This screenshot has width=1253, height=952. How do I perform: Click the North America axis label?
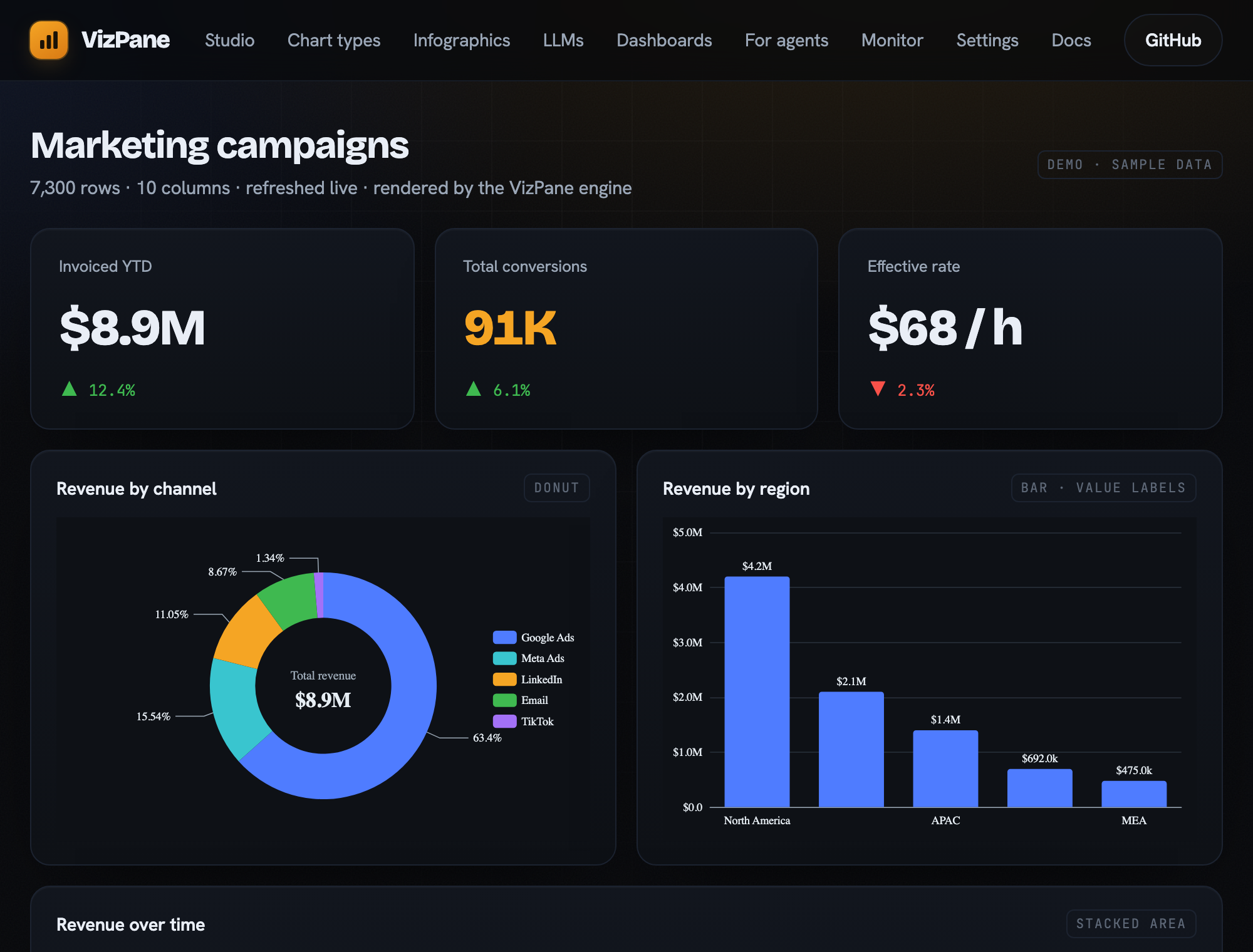click(x=757, y=820)
